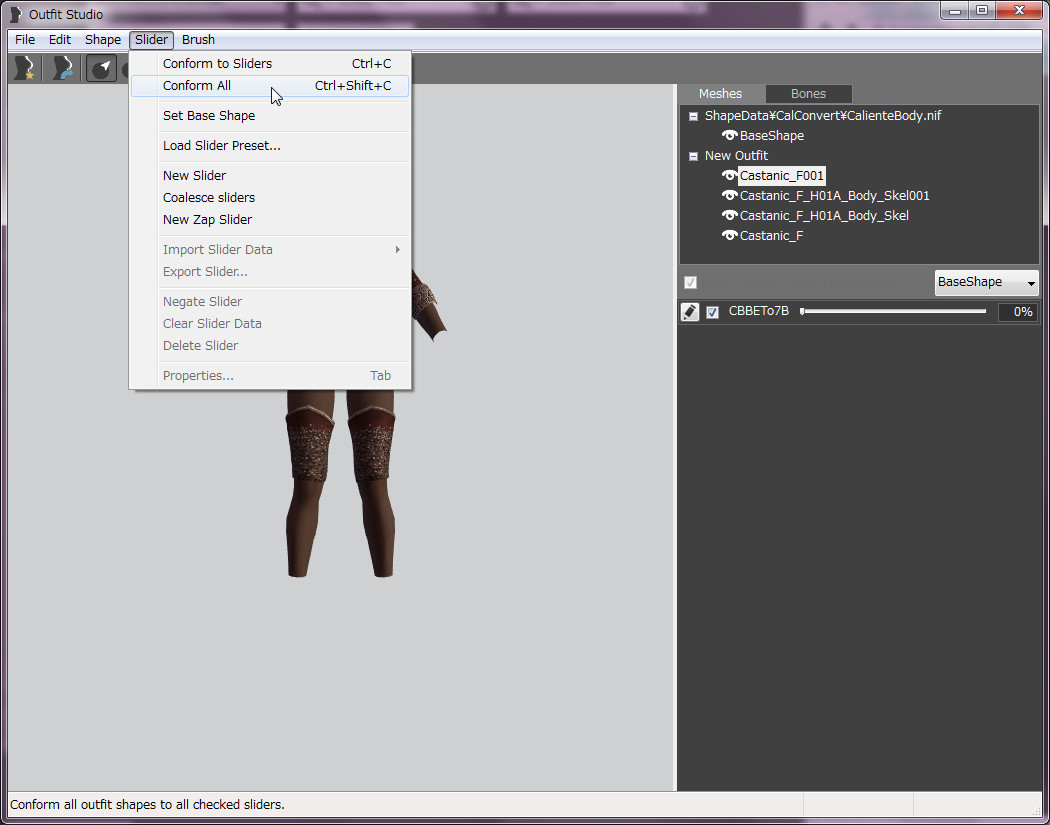
Task: Hide the BaseShape mesh via eye icon
Action: pos(730,136)
